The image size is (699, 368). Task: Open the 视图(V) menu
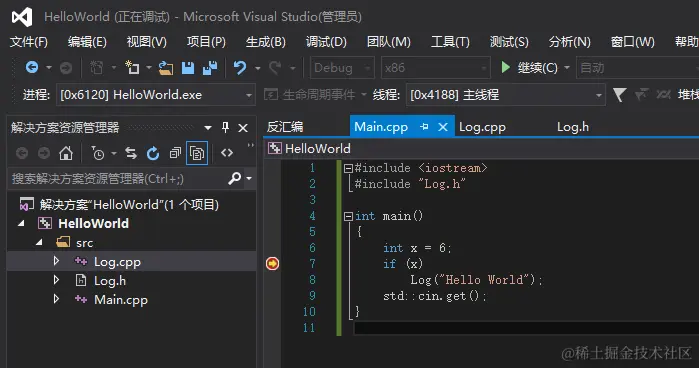pos(147,42)
